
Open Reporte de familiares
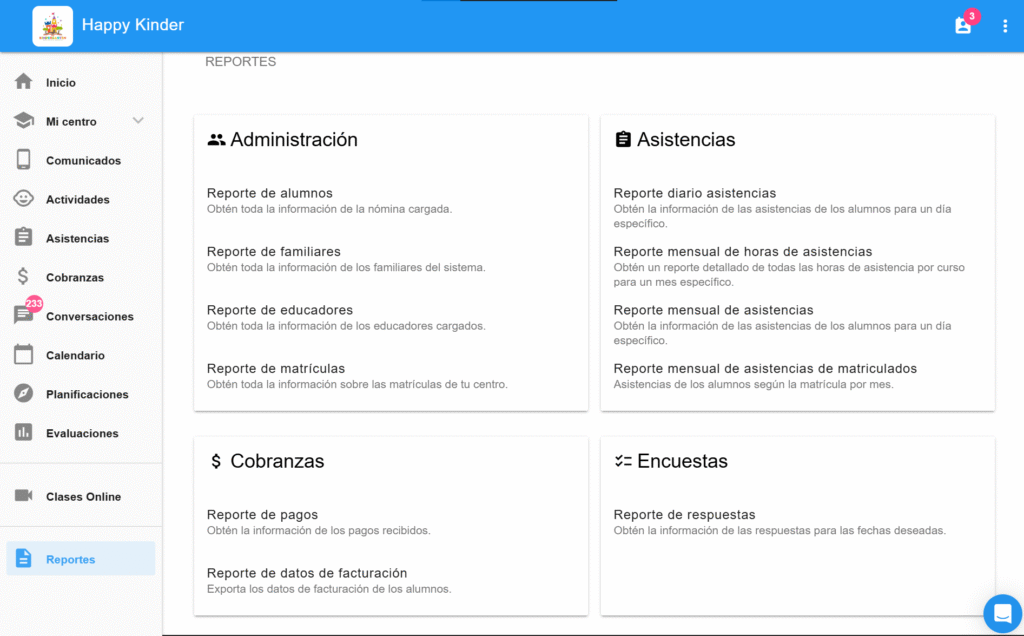[x=274, y=251]
